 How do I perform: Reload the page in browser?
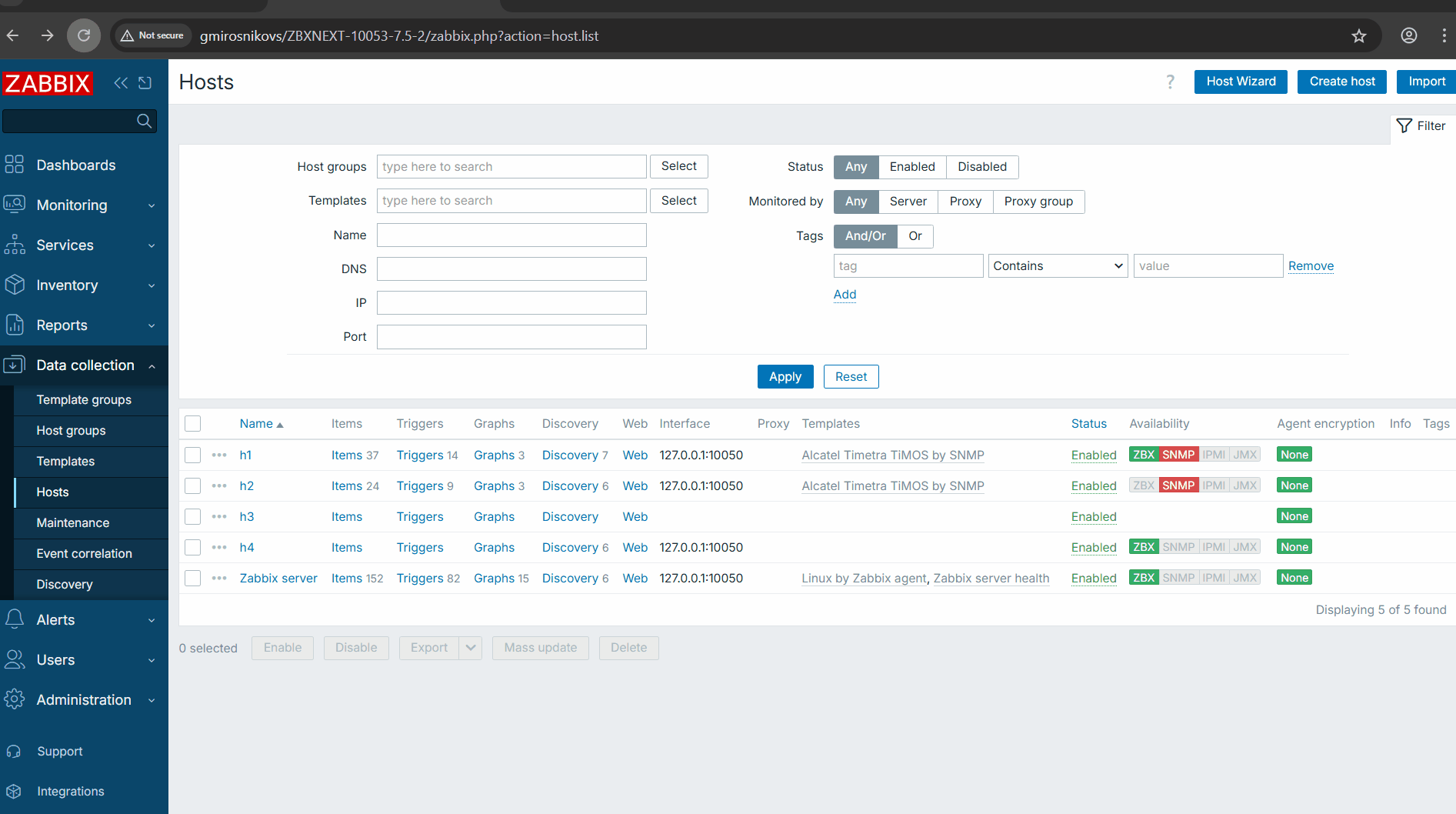84,36
